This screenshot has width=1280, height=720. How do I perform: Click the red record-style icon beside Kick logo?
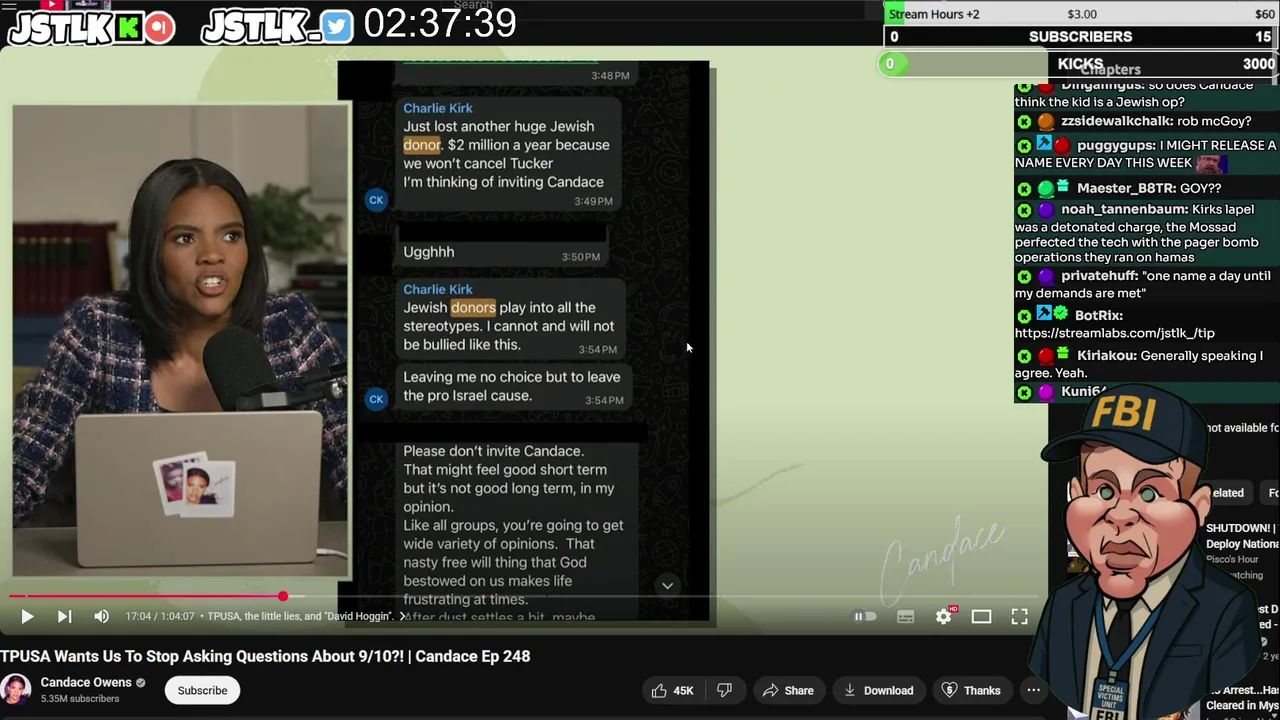(x=159, y=27)
